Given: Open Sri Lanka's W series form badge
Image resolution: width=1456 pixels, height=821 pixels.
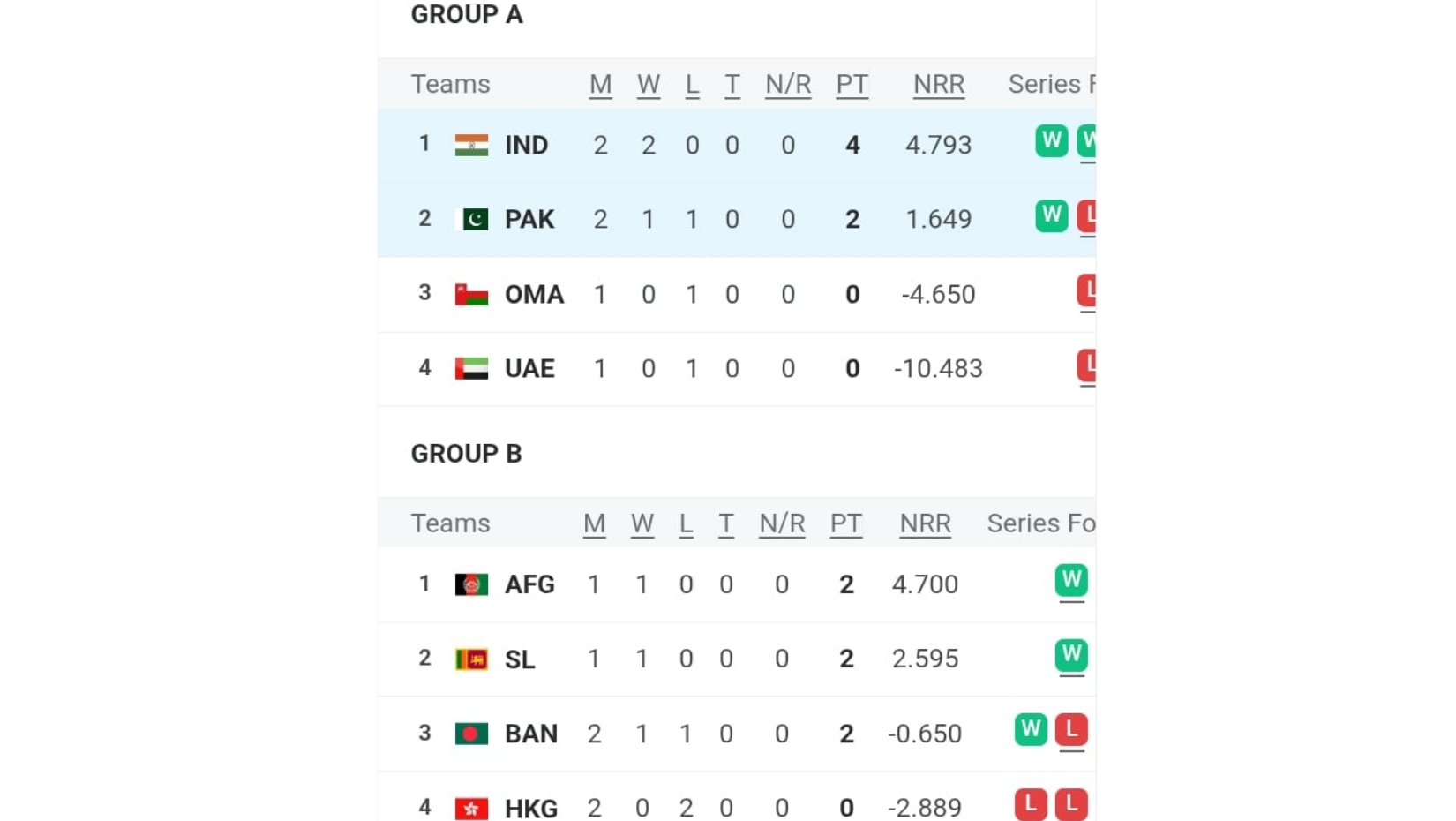Looking at the screenshot, I should pyautogui.click(x=1071, y=655).
